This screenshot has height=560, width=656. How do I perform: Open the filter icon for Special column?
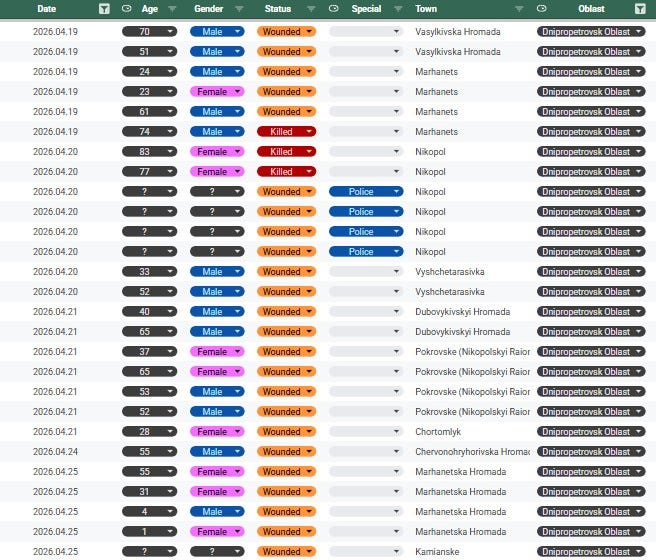pyautogui.click(x=398, y=9)
